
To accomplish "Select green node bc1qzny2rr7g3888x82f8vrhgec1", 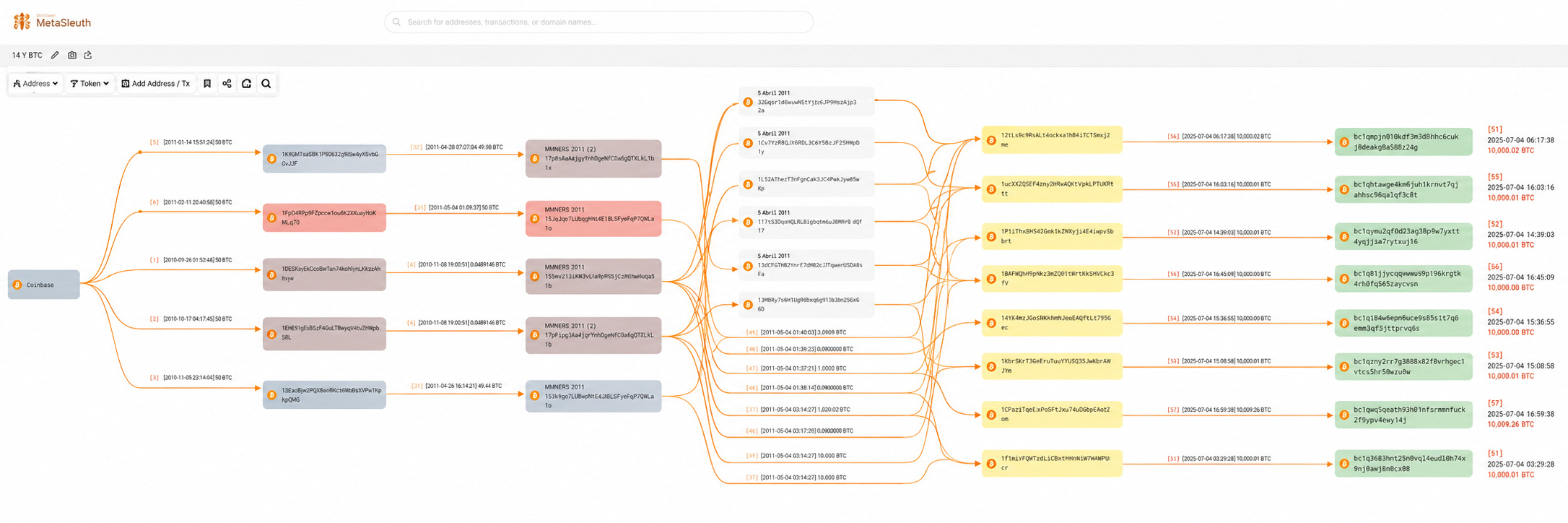I will 1403,367.
